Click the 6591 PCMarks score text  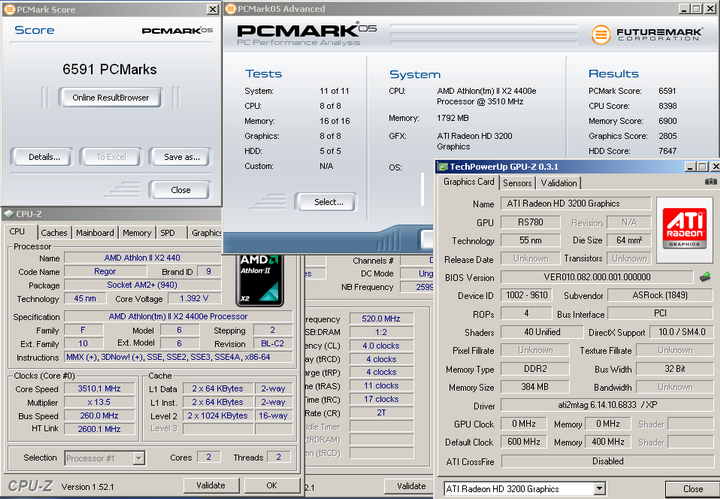[x=110, y=69]
